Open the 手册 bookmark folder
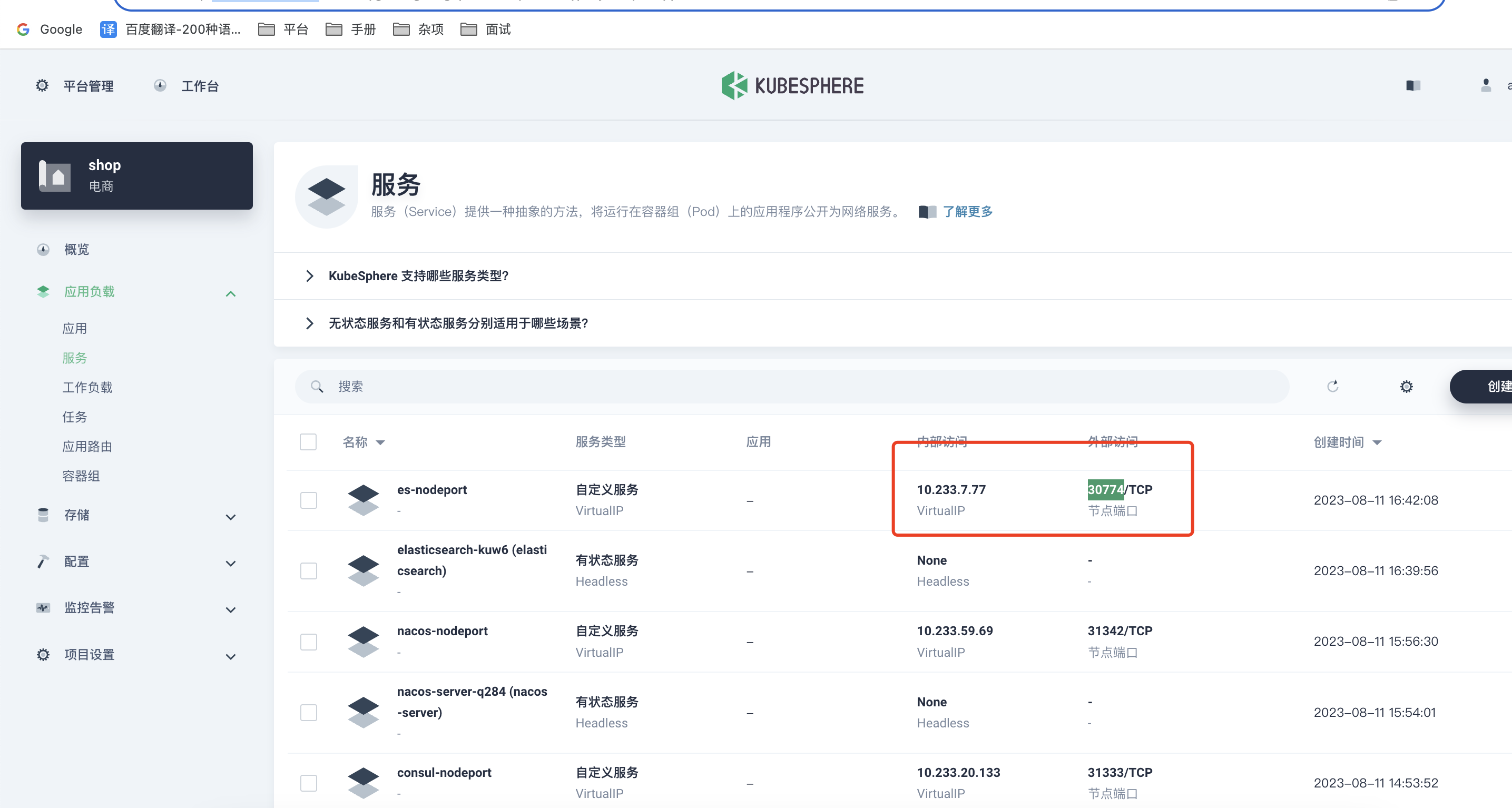1512x808 pixels. pyautogui.click(x=351, y=29)
